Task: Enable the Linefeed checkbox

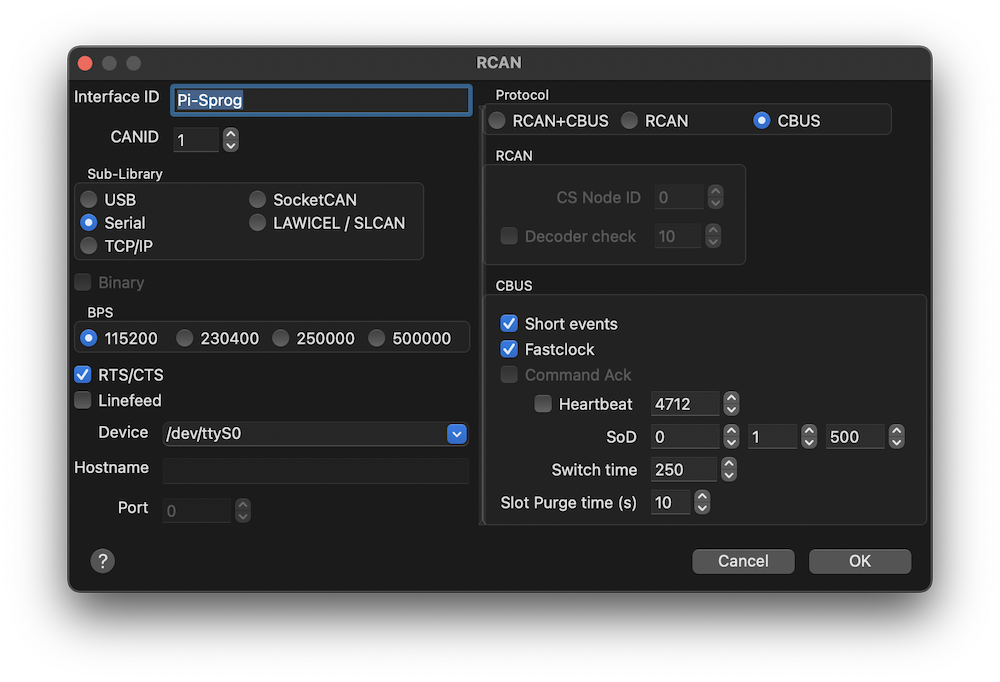Action: pos(83,401)
